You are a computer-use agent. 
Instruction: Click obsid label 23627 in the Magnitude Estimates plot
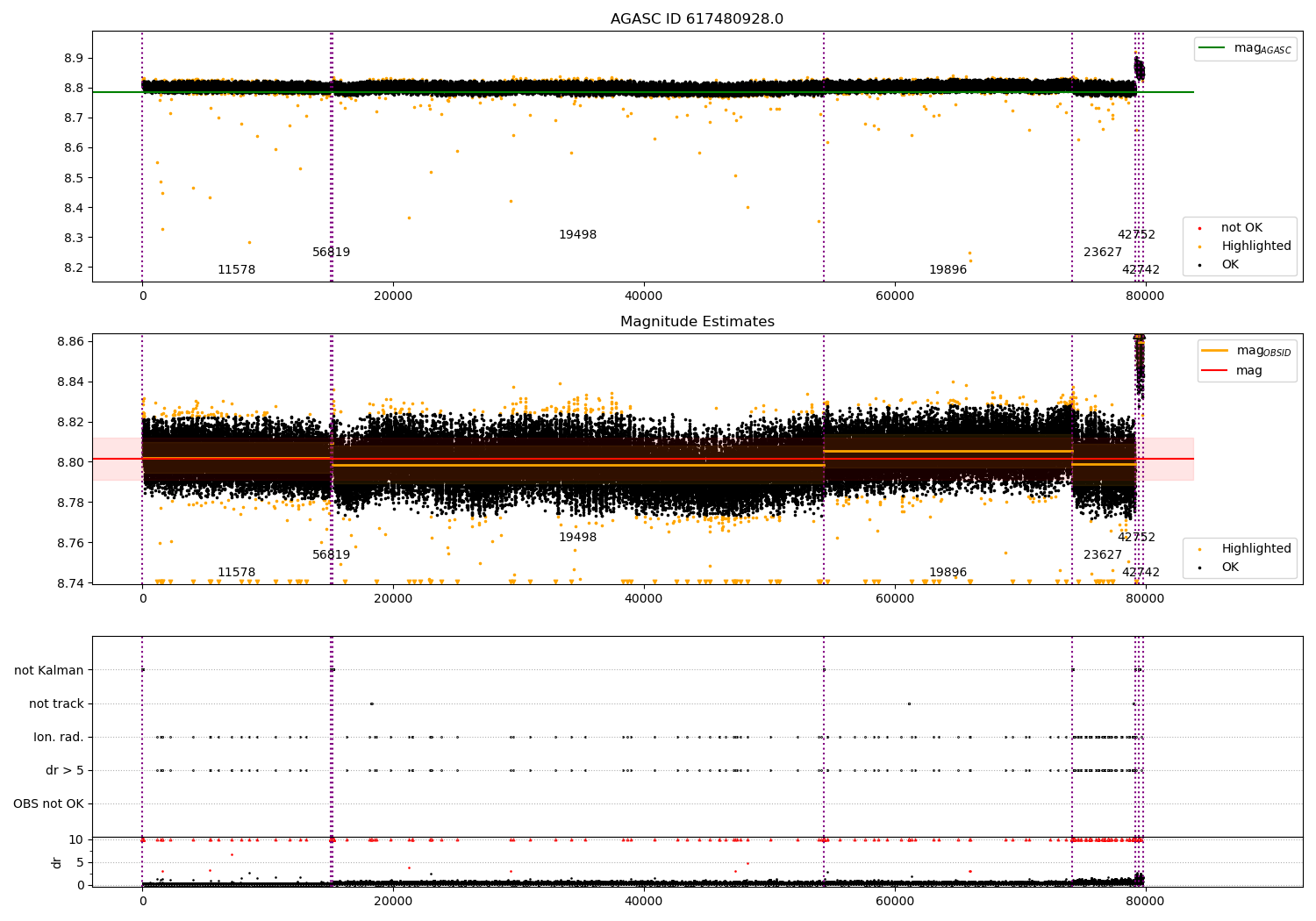pos(1102,555)
